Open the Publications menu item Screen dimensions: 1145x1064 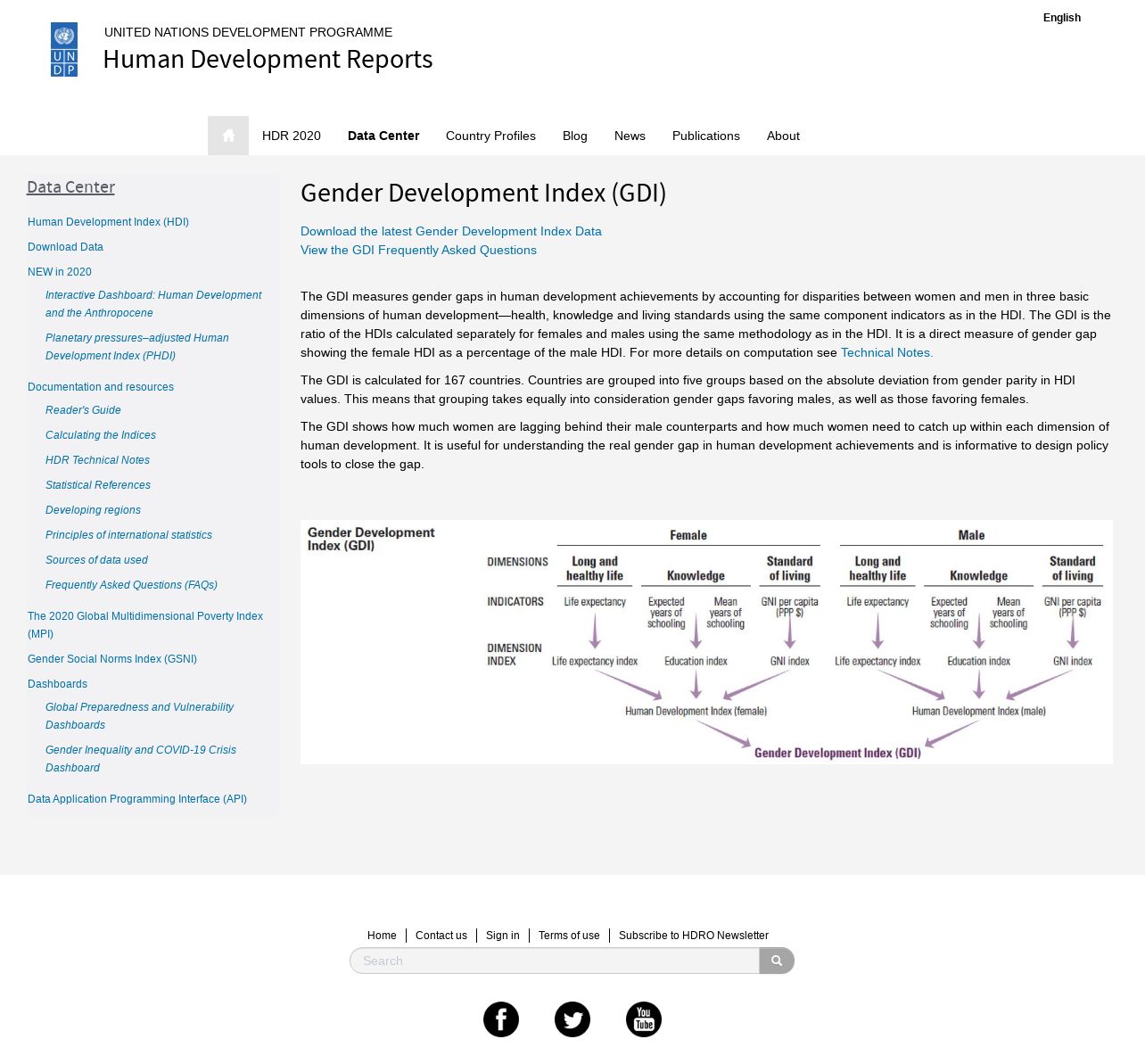tap(706, 136)
